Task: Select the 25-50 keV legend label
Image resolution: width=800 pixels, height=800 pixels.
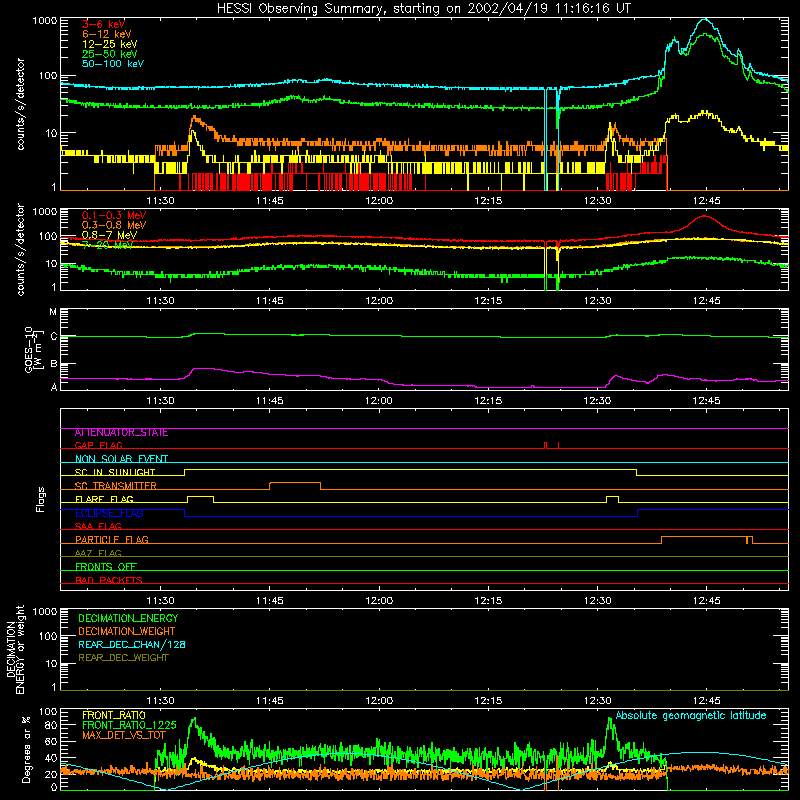Action: (109, 54)
